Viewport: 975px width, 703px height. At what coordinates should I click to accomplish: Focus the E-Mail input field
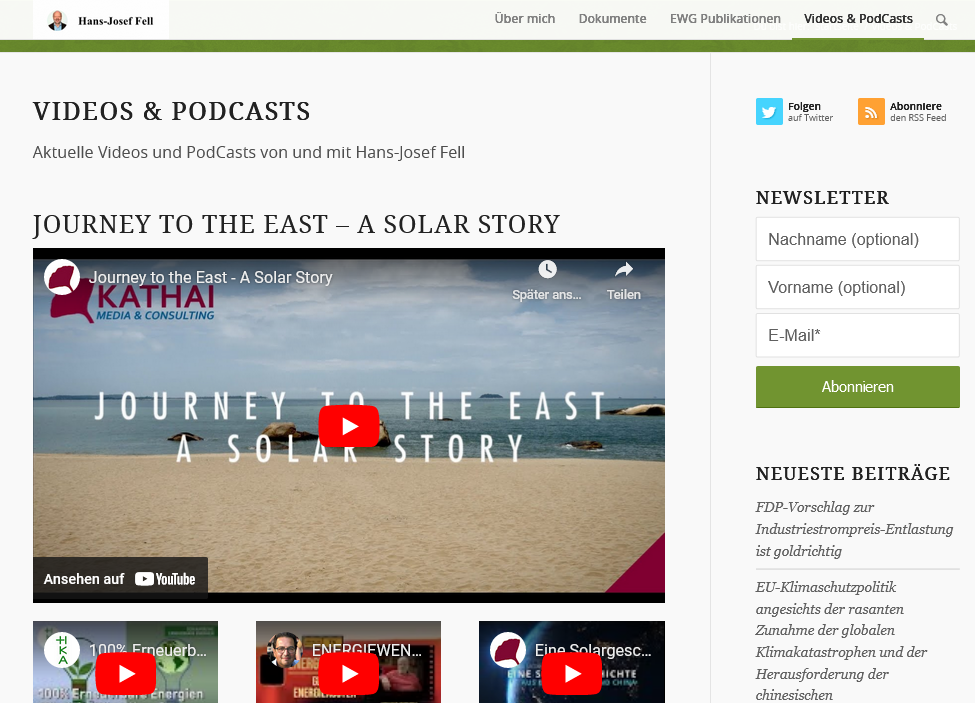click(x=857, y=336)
